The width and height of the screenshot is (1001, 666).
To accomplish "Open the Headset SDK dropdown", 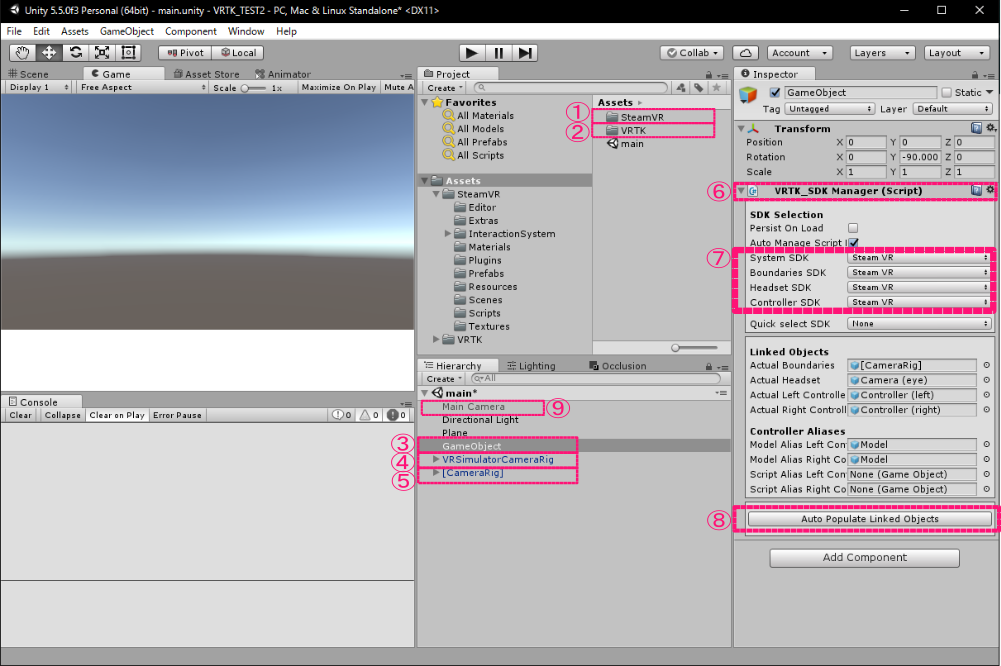I will [919, 287].
